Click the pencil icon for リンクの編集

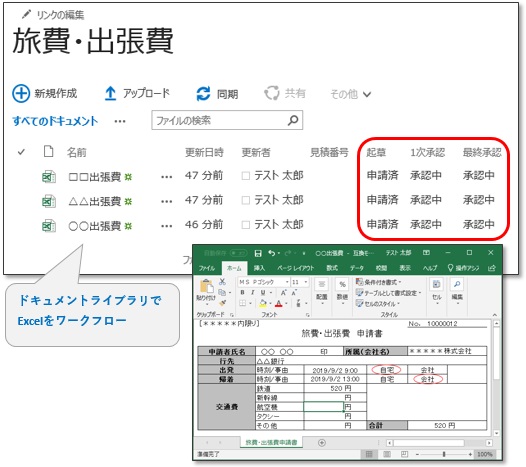[26, 14]
